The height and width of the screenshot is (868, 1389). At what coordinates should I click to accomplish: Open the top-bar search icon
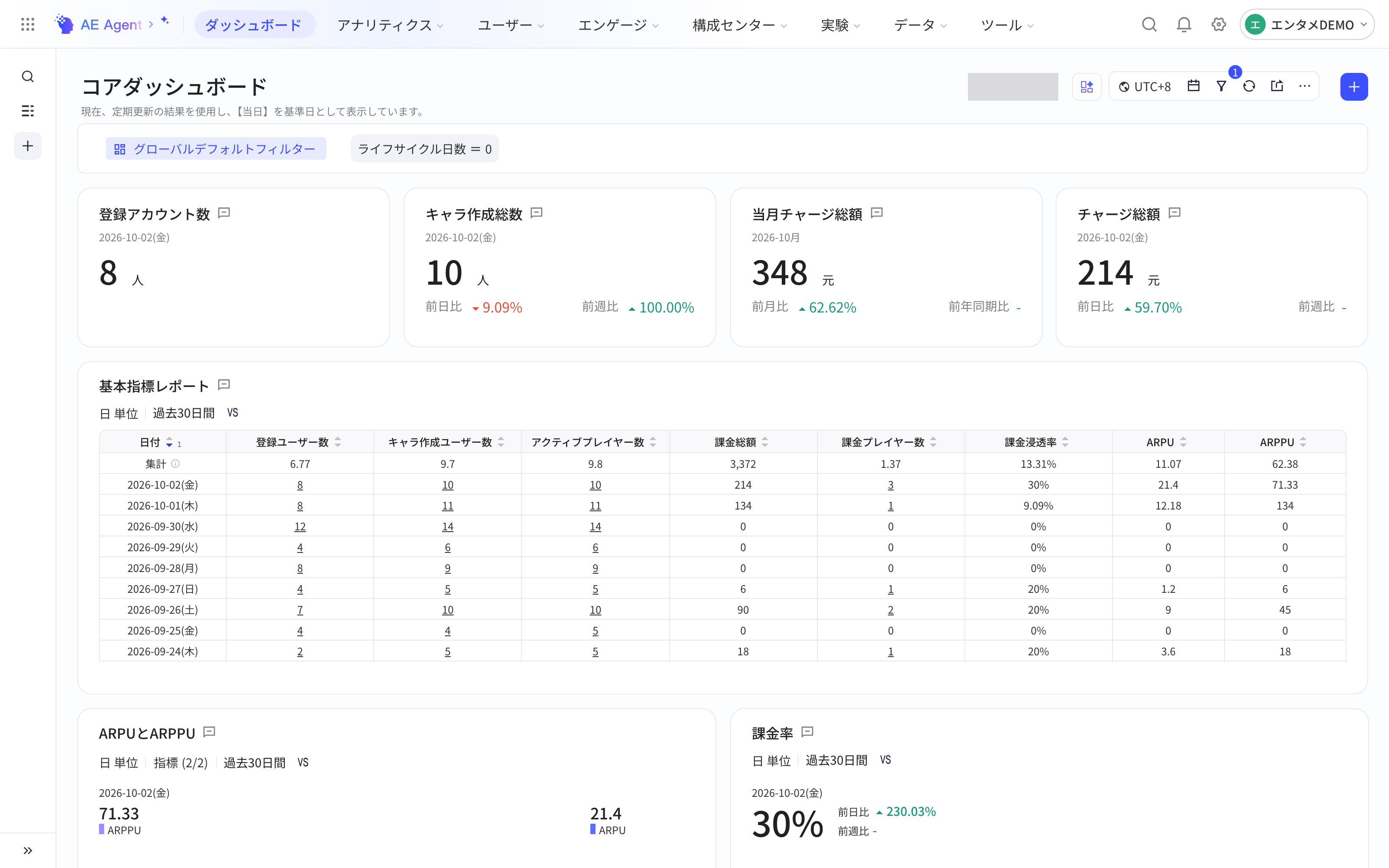coord(1149,24)
